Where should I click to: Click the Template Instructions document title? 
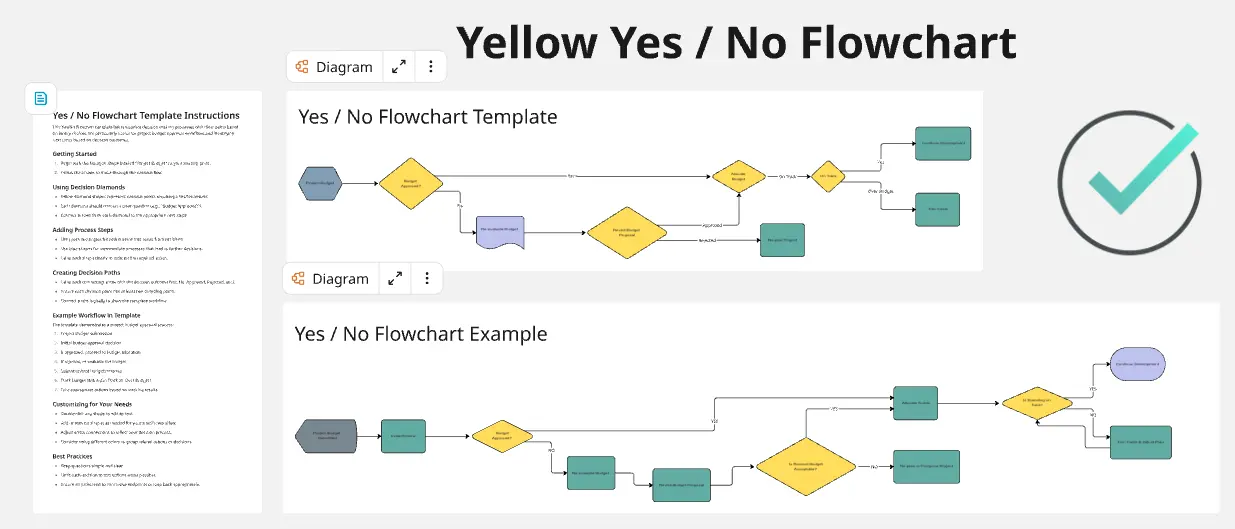tap(146, 116)
